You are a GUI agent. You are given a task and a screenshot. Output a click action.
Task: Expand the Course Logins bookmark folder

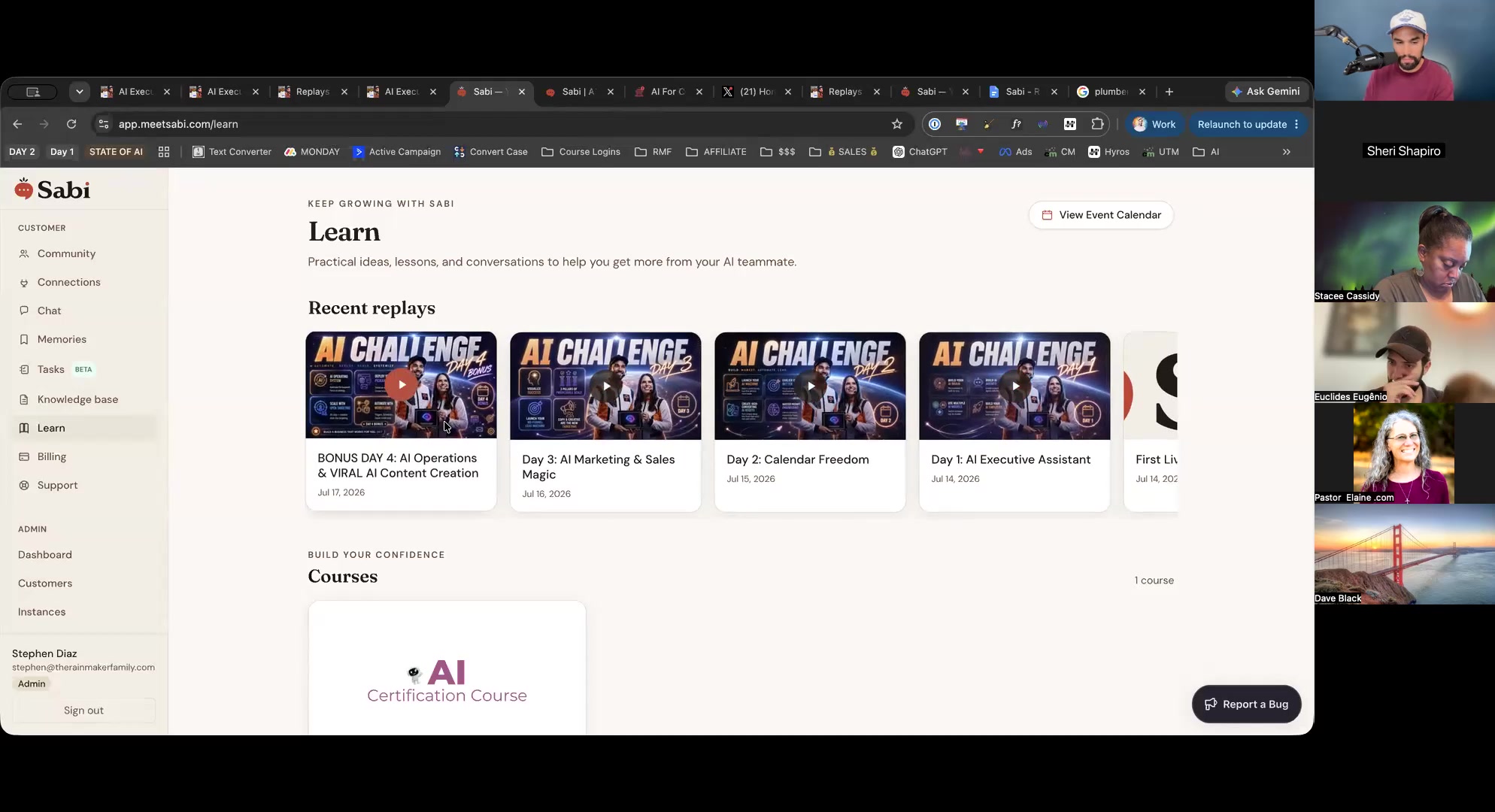tap(581, 152)
